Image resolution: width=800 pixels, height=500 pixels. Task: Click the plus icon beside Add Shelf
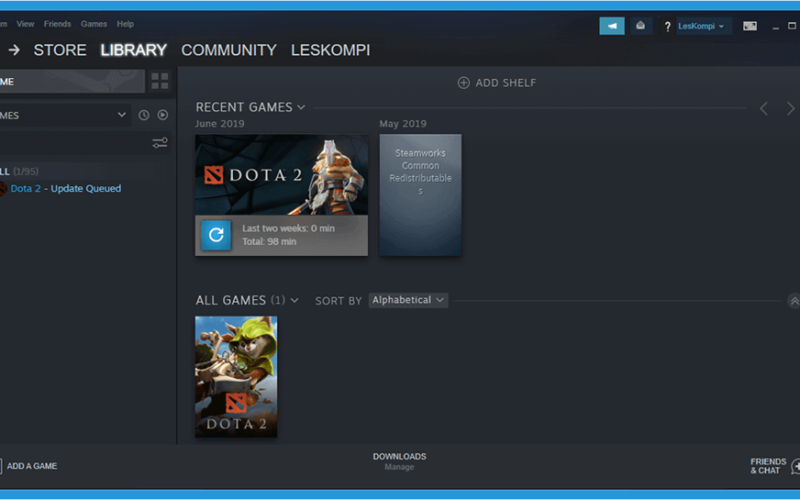(463, 83)
